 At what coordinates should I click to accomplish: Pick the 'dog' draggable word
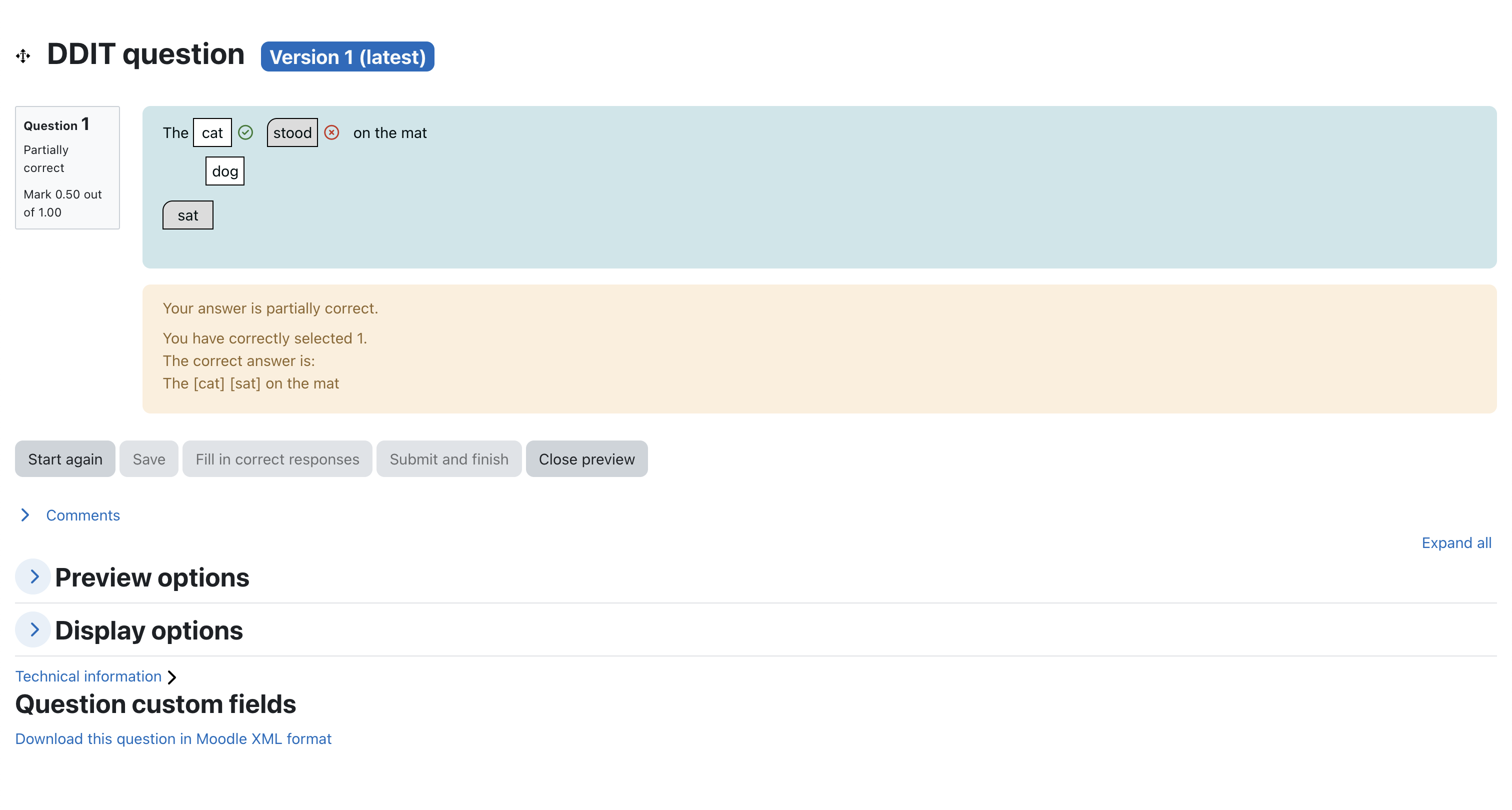225,171
